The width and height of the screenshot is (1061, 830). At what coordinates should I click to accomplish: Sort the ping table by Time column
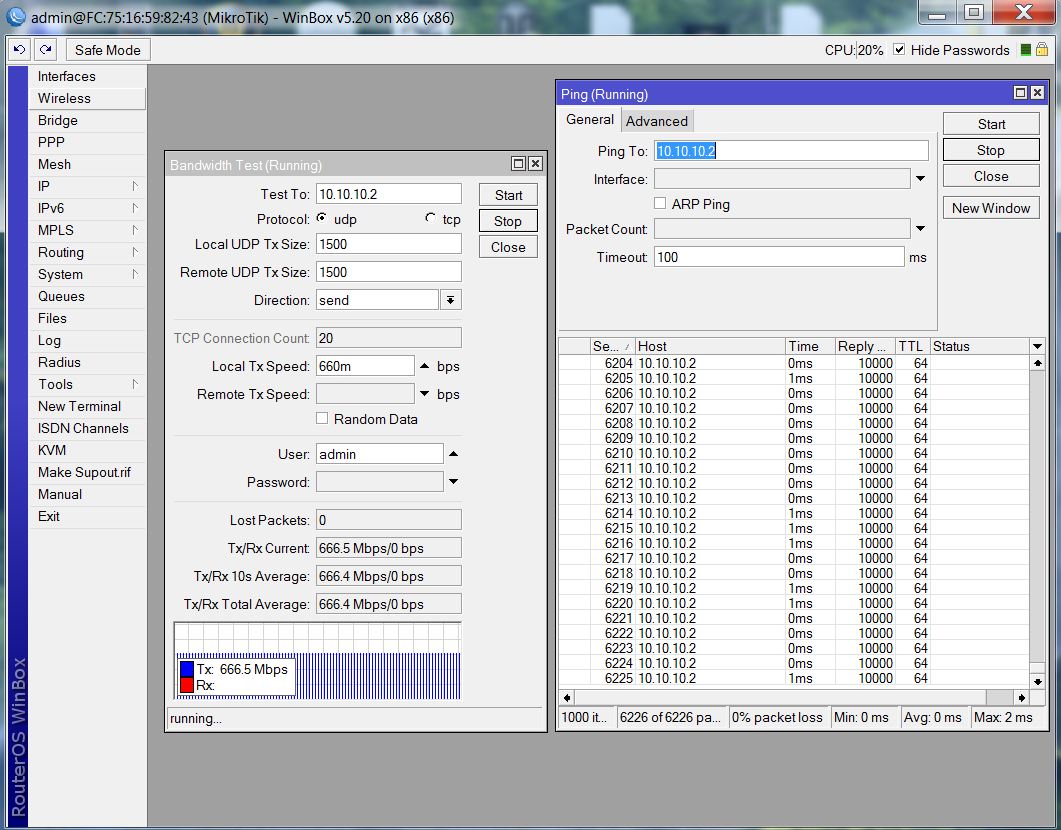(x=810, y=346)
